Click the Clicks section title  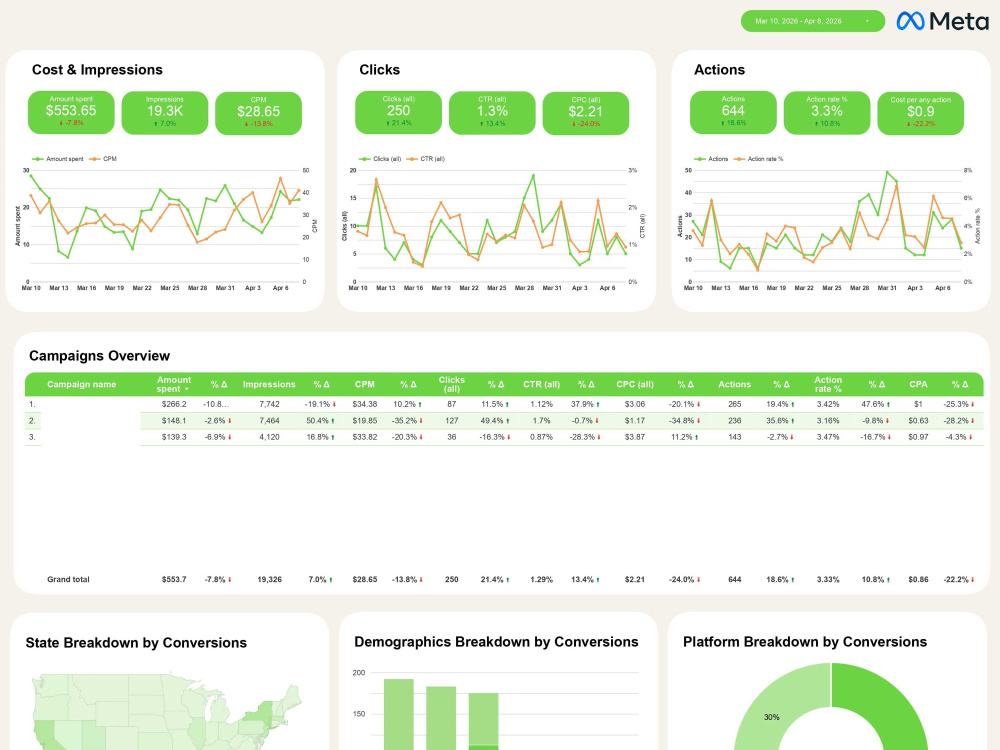coord(379,70)
